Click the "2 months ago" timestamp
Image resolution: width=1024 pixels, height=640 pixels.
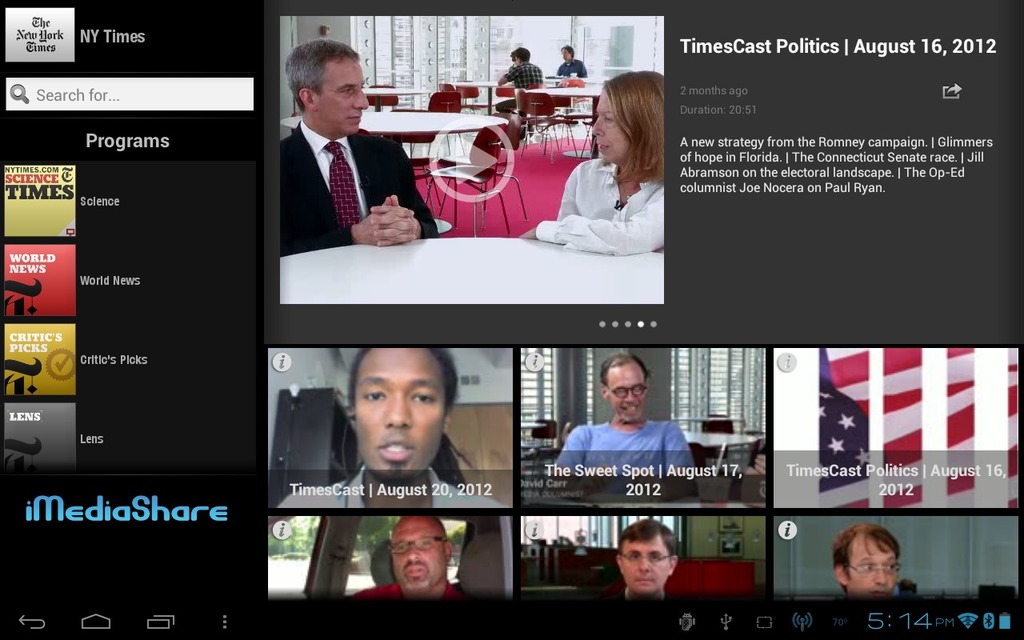tap(714, 91)
